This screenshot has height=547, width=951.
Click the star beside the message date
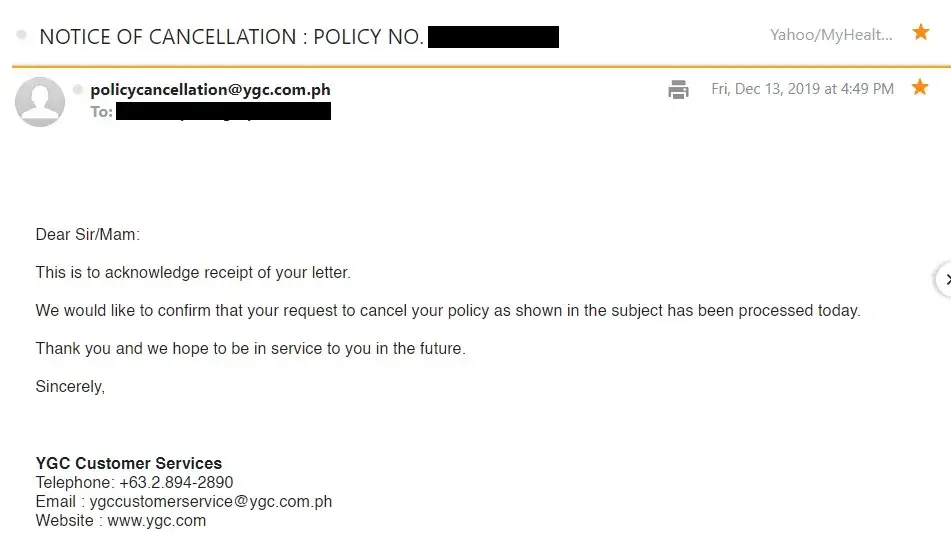pyautogui.click(x=920, y=88)
